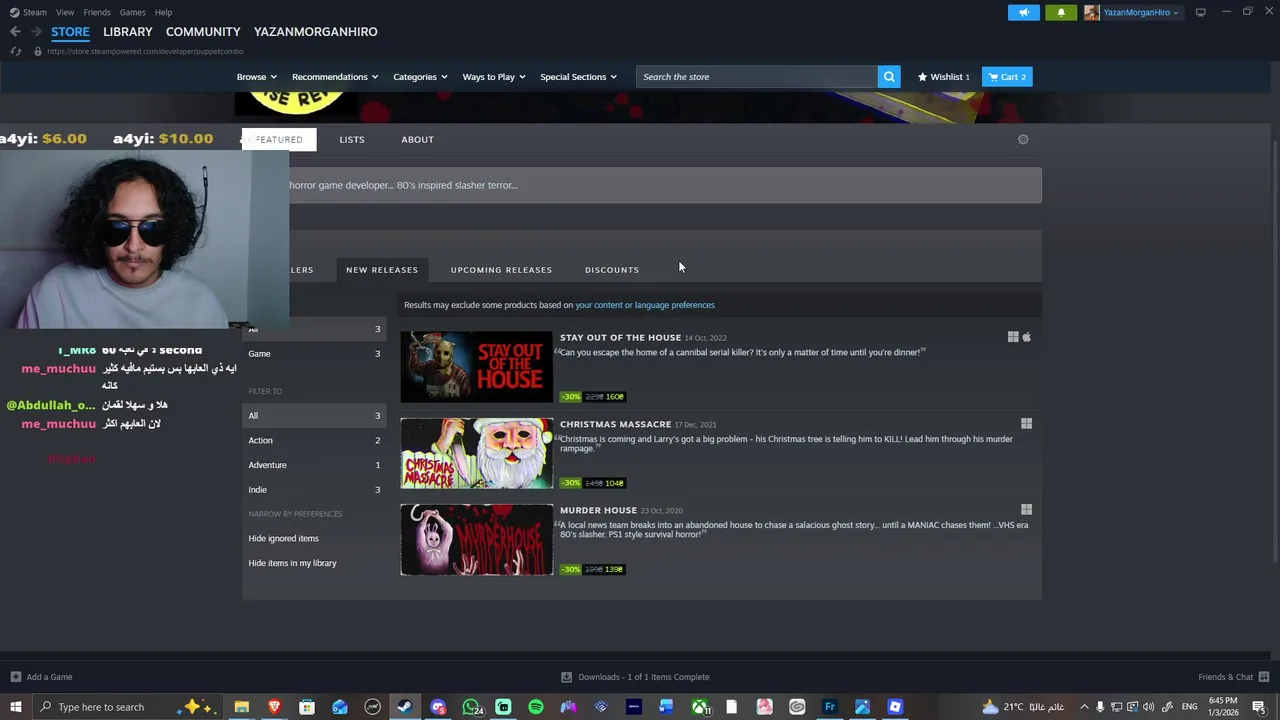Reload the store page

click(x=15, y=51)
